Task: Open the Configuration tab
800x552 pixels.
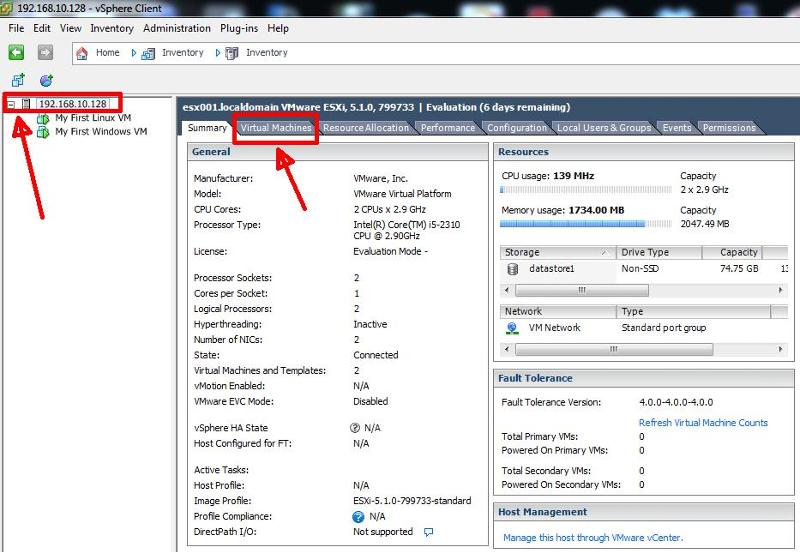Action: pyautogui.click(x=516, y=128)
